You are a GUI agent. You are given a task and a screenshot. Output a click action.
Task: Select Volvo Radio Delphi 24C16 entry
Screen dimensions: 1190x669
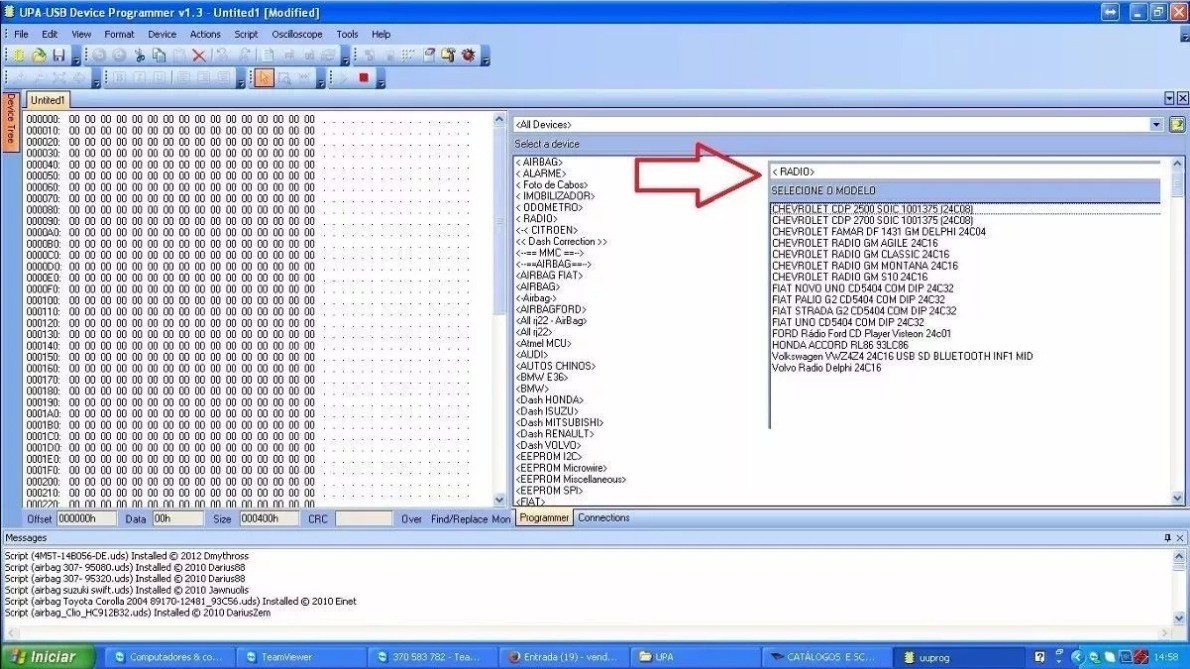click(826, 368)
